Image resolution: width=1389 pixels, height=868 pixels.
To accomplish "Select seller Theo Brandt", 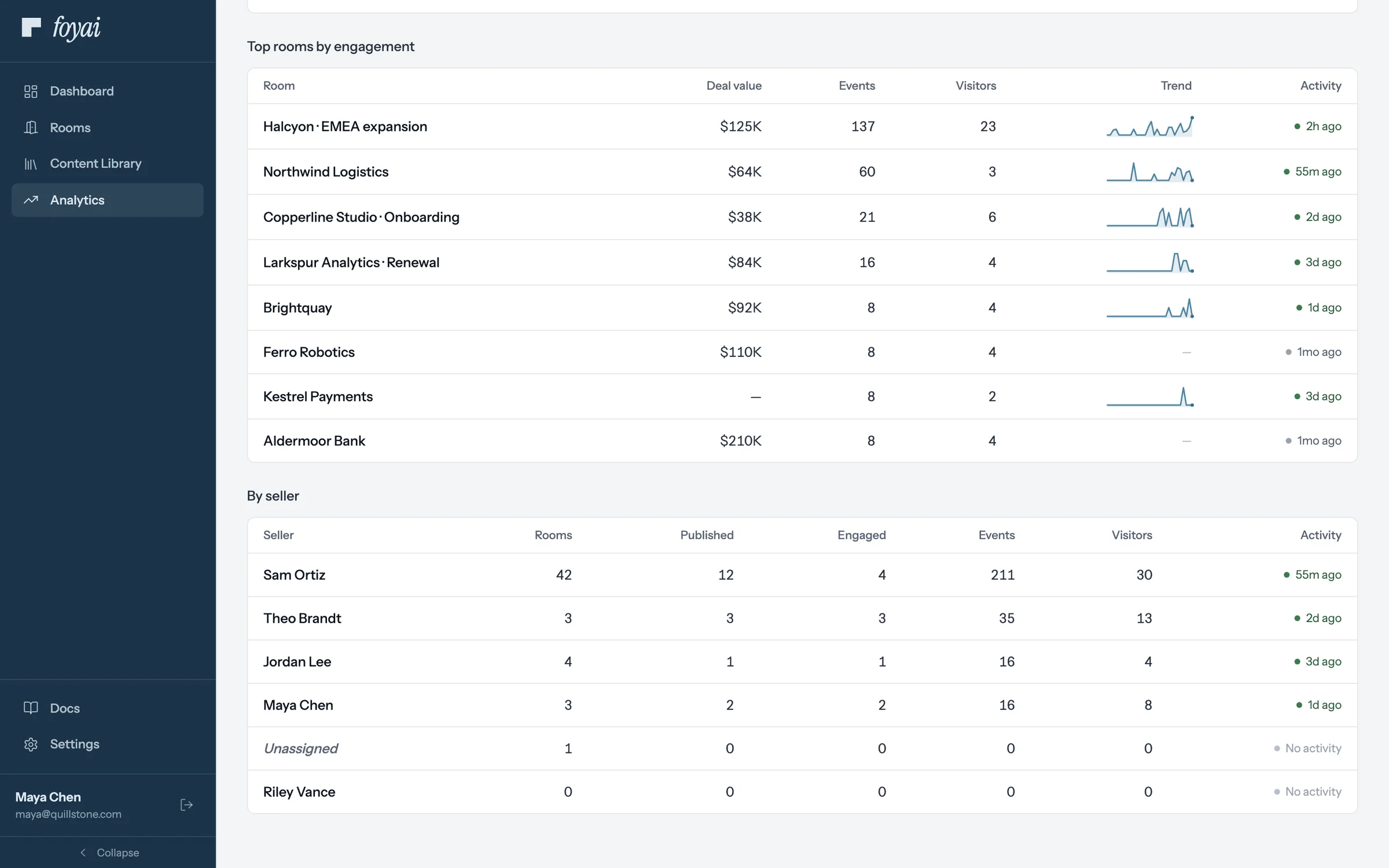I will 302,618.
